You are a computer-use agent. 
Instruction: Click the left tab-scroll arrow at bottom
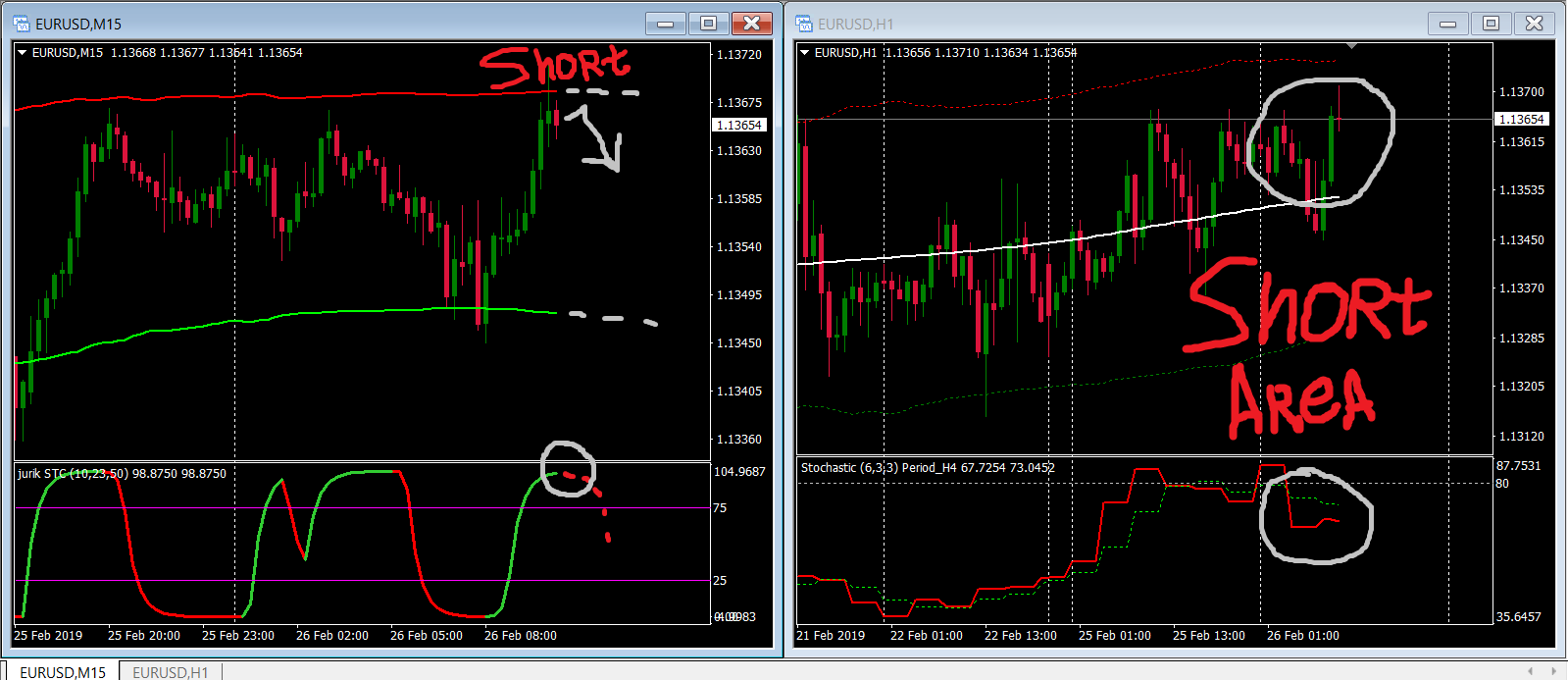[1531, 671]
